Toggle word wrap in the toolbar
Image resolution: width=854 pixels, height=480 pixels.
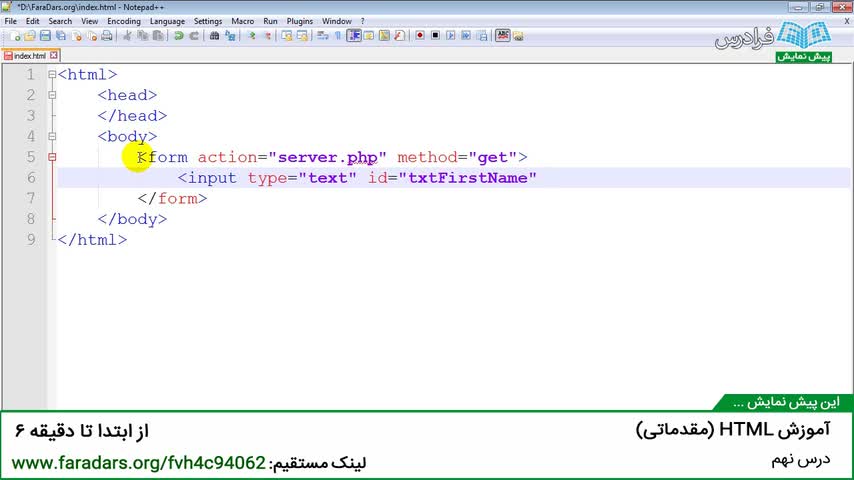tap(322, 36)
